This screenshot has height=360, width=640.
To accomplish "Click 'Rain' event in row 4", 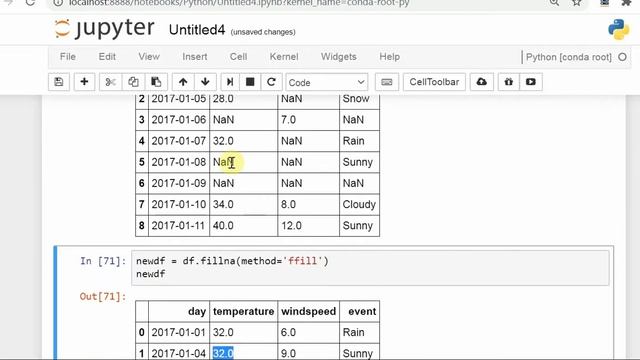I will tap(353, 141).
